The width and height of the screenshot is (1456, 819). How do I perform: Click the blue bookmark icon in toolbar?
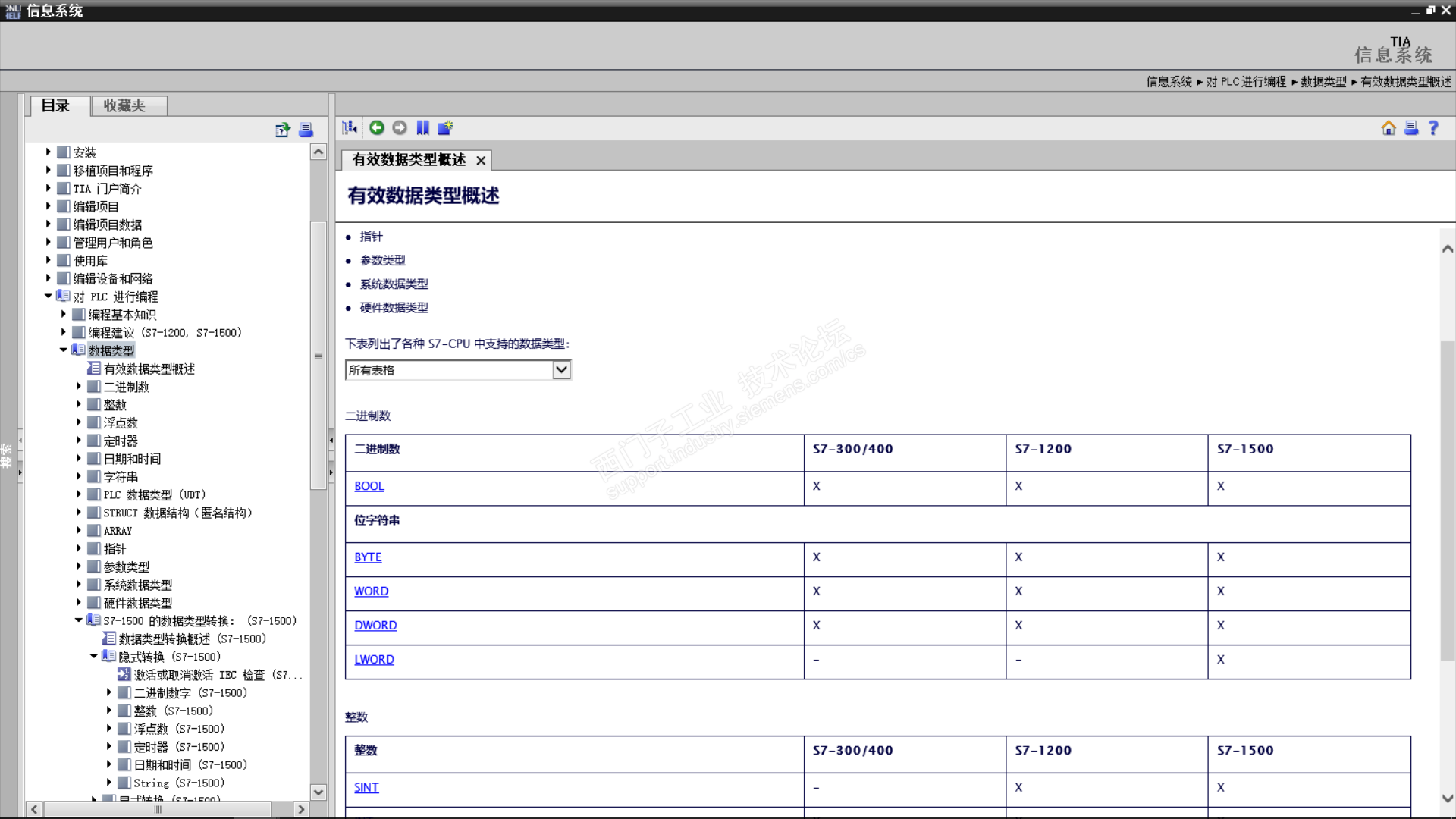422,128
